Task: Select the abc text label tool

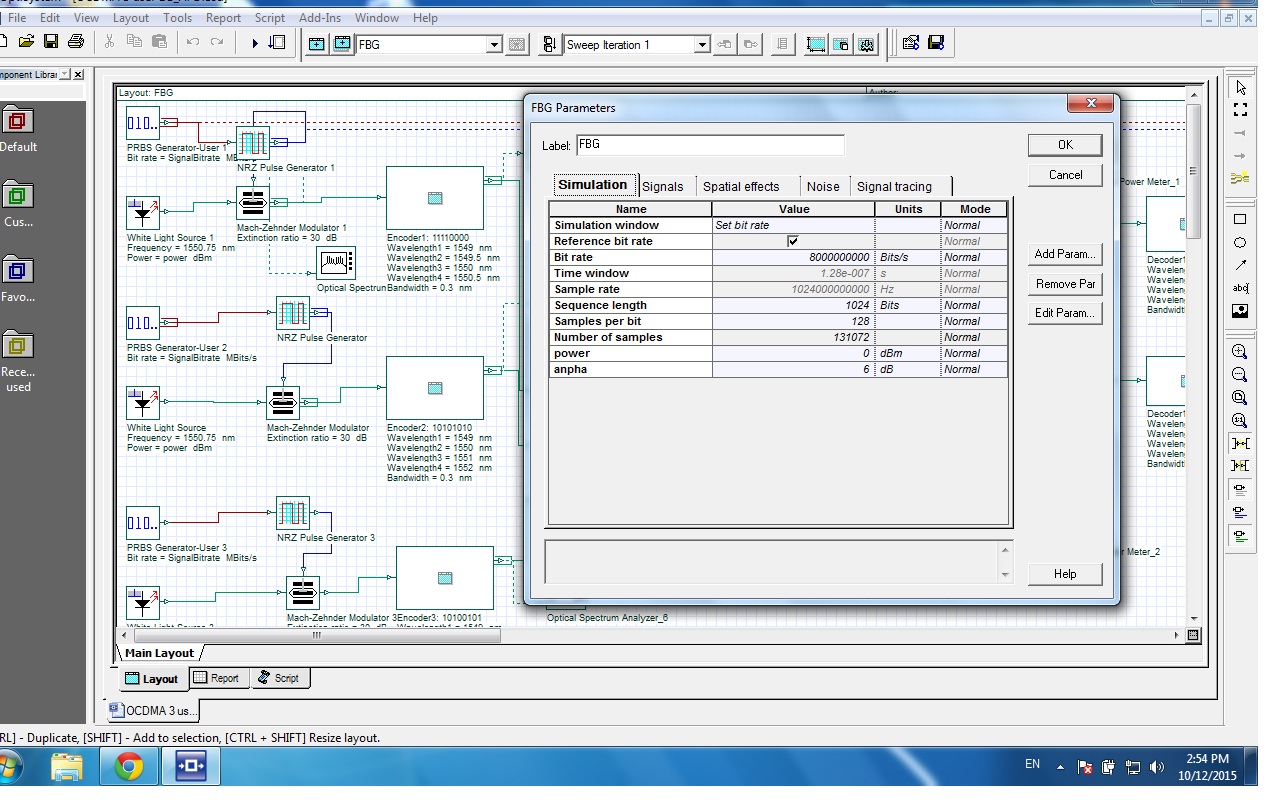Action: click(1240, 288)
